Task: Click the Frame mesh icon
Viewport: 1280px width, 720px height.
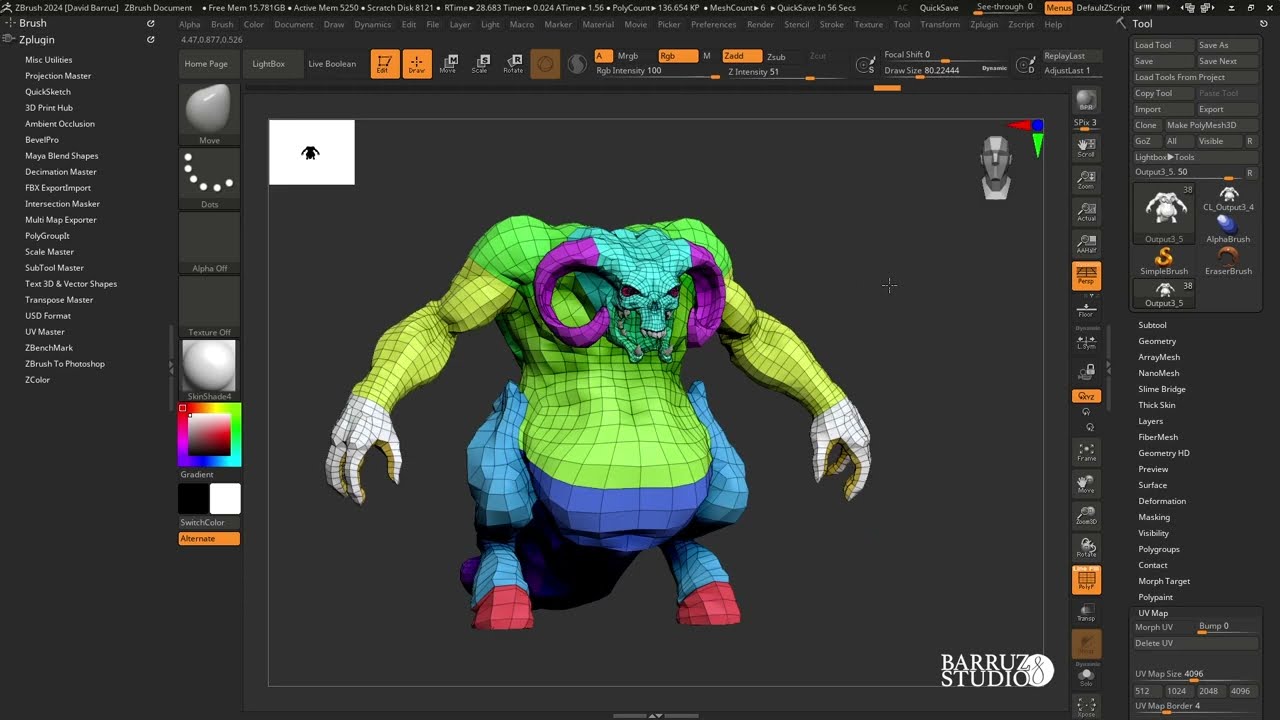Action: (x=1086, y=452)
